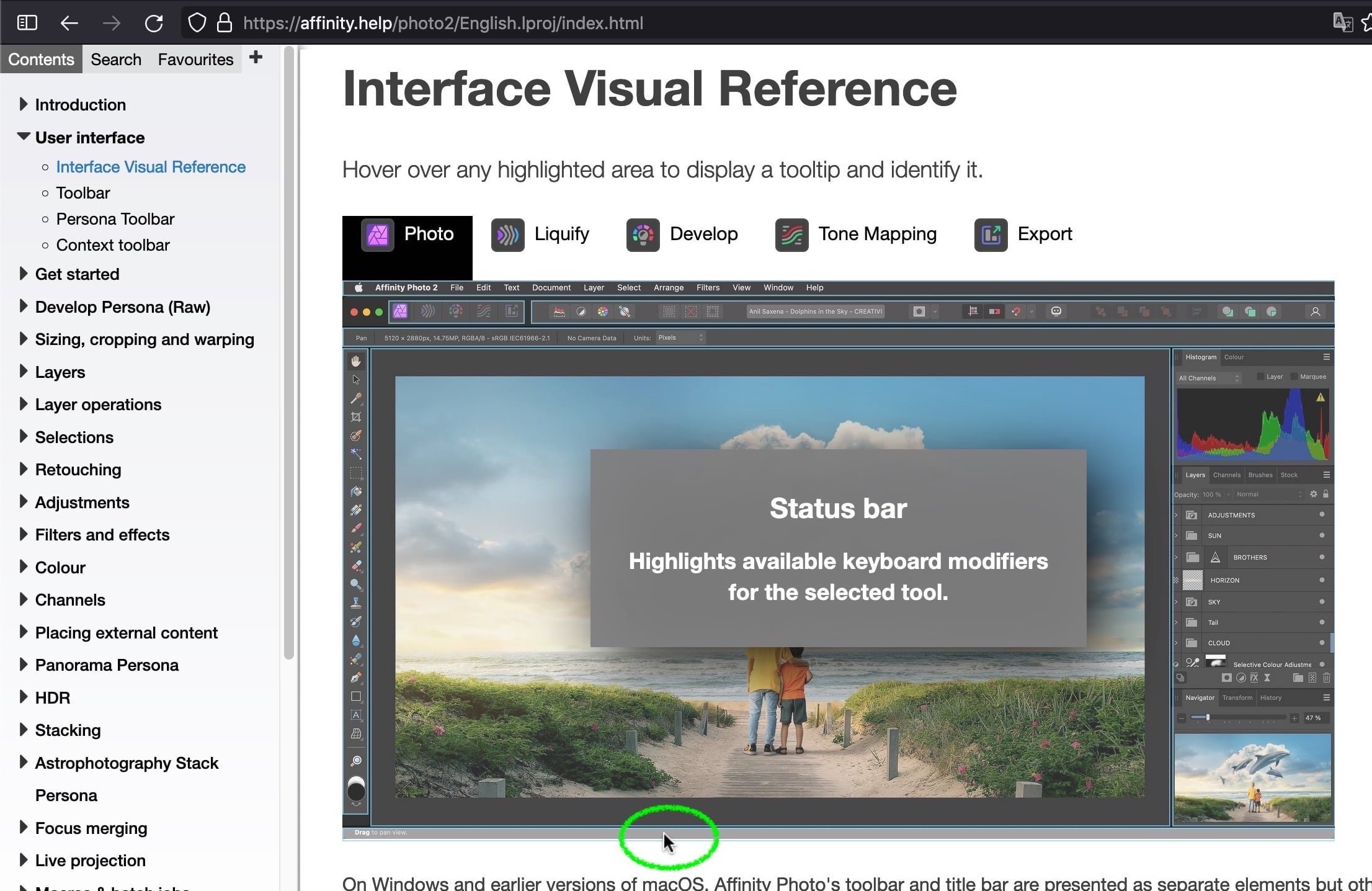
Task: Select the Paint Brush tool icon
Action: 356,529
